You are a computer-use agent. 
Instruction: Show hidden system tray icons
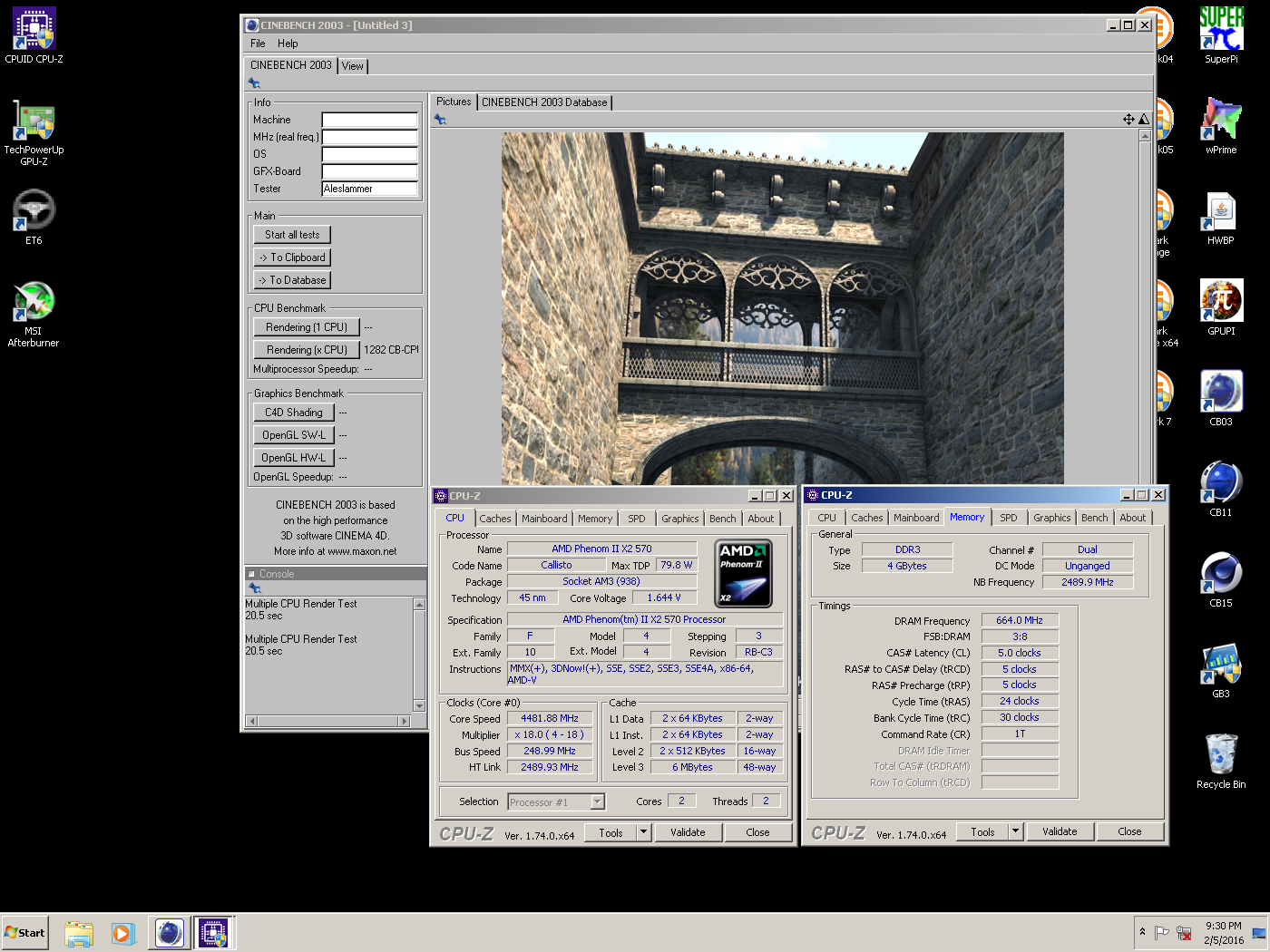[x=1142, y=932]
